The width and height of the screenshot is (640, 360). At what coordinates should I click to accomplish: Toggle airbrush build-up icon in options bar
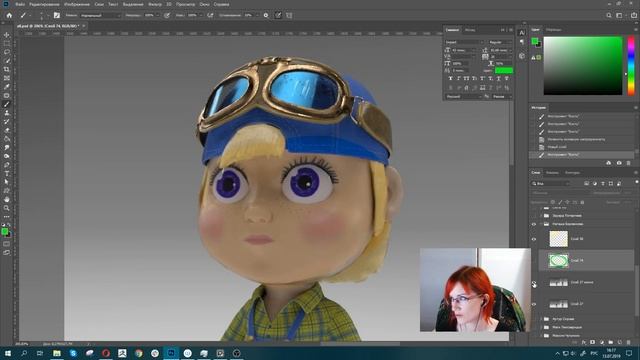point(210,15)
